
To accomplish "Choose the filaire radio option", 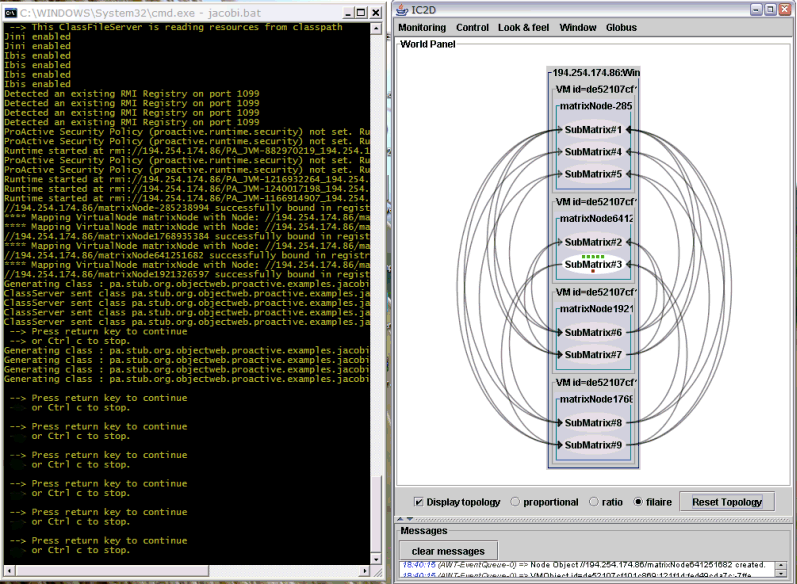I will pyautogui.click(x=639, y=502).
